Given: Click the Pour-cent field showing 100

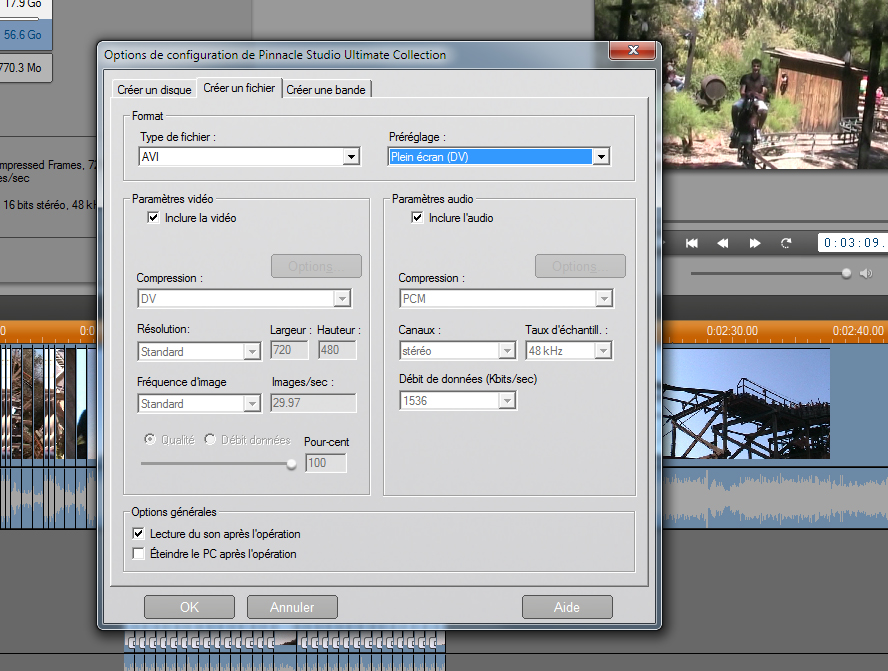Looking at the screenshot, I should coord(326,463).
